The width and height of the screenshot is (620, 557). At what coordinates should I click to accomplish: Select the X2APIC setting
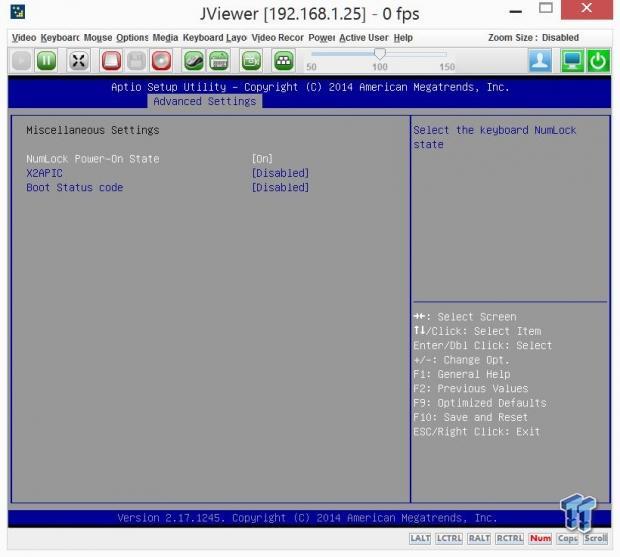coord(44,173)
